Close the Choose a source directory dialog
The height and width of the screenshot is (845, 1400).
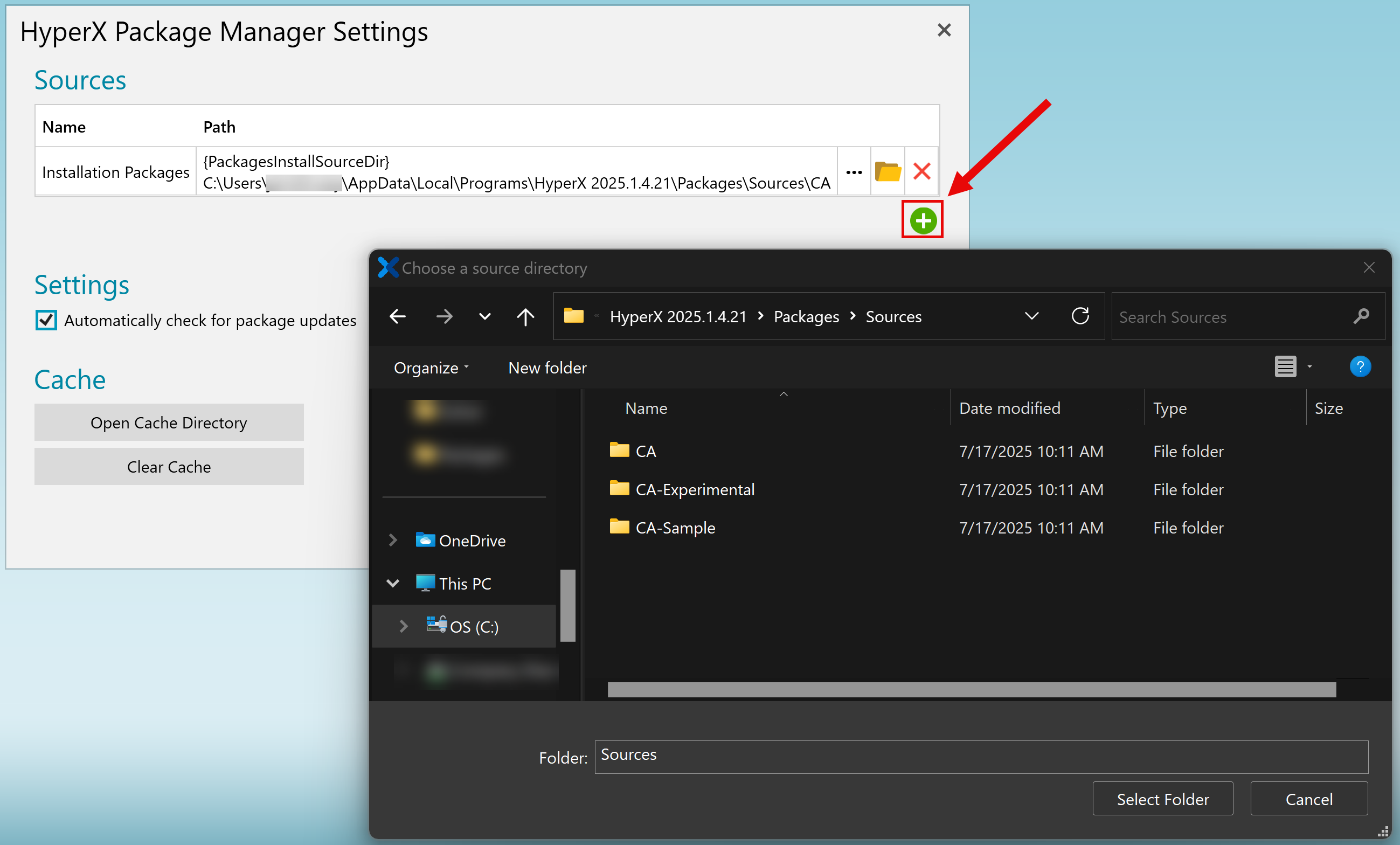click(1369, 268)
